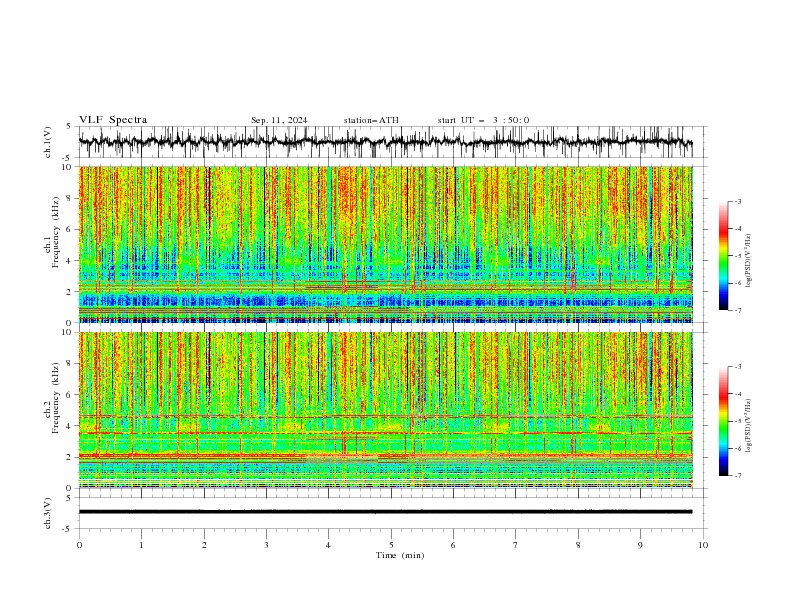792x612 pixels.
Task: Click time axis tick "9"
Action: 640,545
